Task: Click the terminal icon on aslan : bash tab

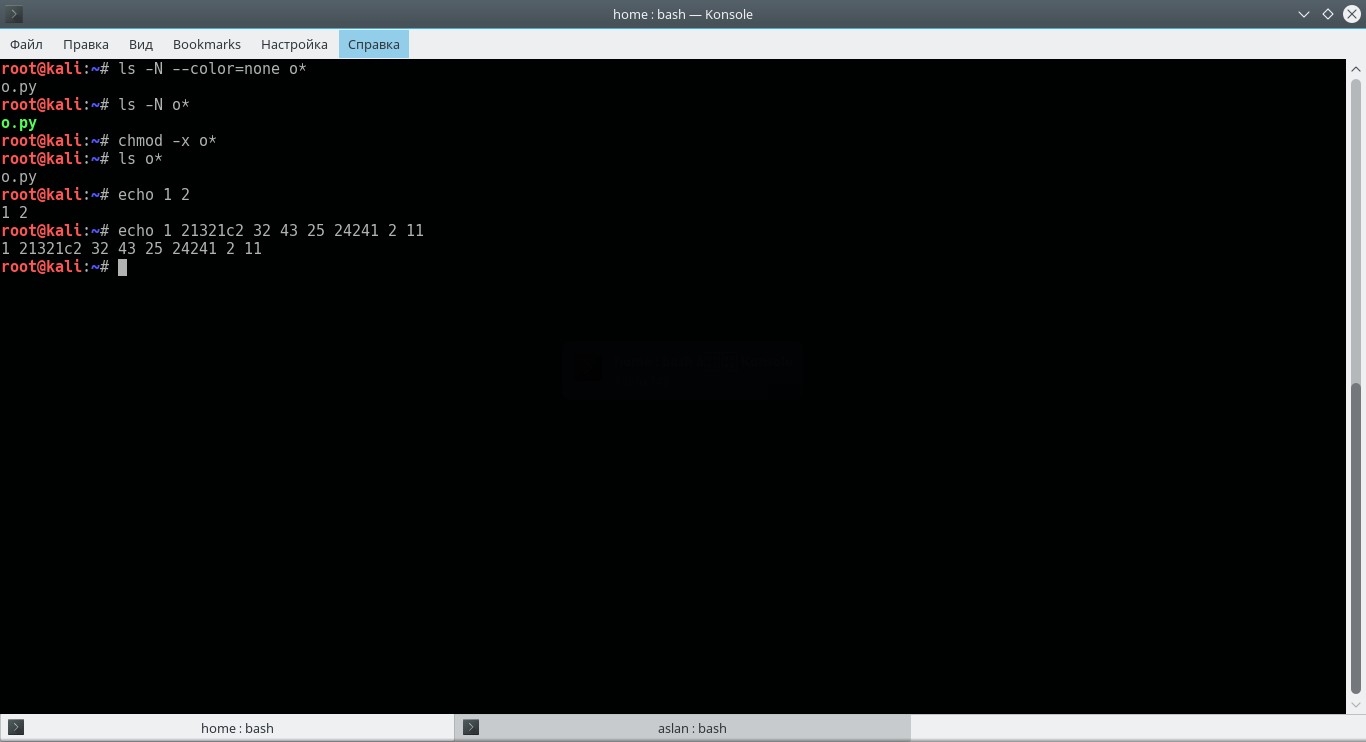Action: pos(471,728)
